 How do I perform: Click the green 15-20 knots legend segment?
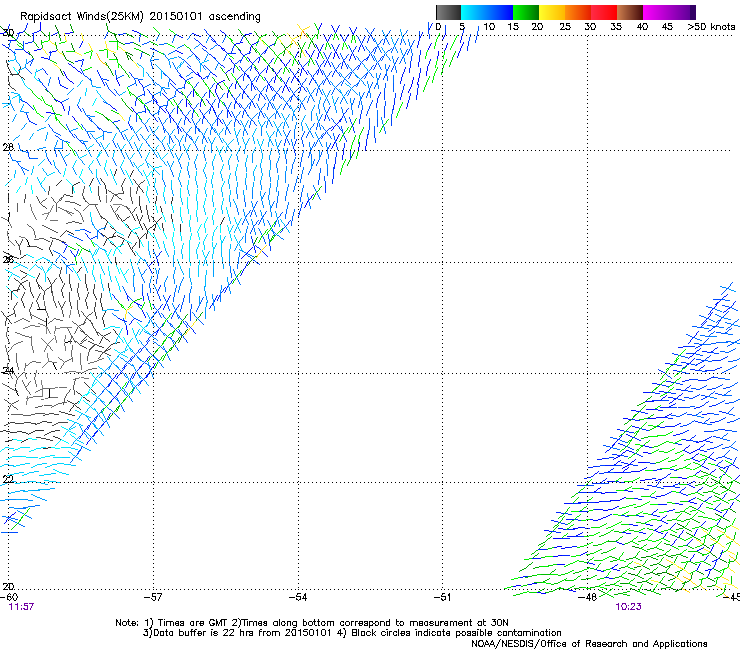(526, 12)
